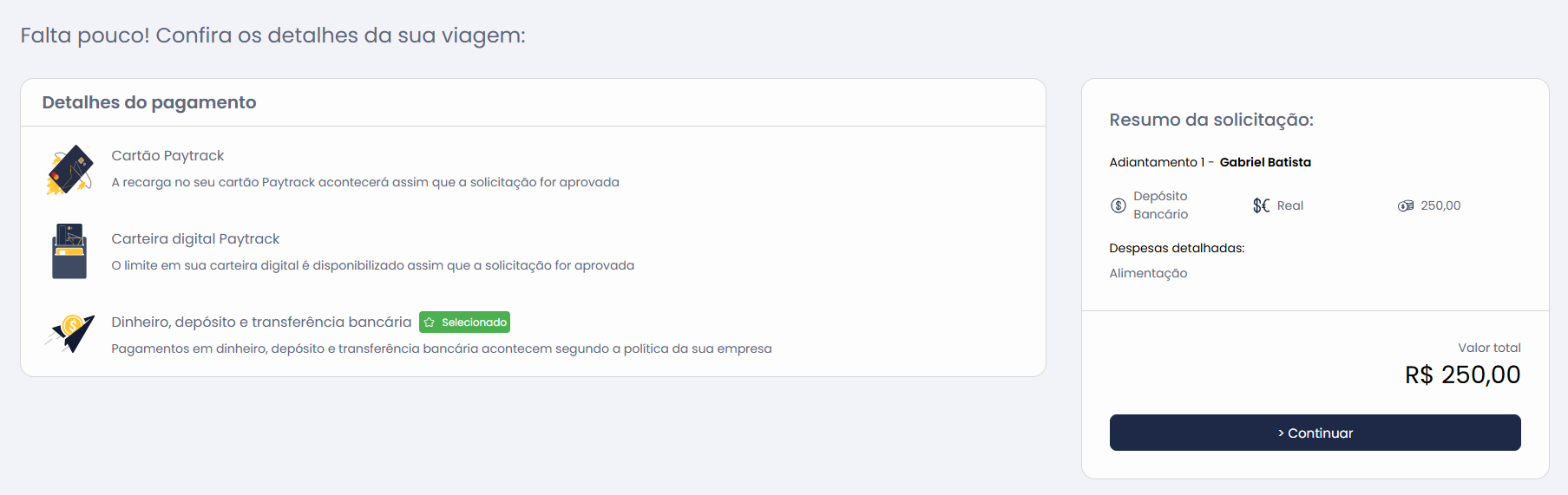Click the banknote icon beside 250,00
Image resolution: width=1568 pixels, height=495 pixels.
[x=1406, y=205]
